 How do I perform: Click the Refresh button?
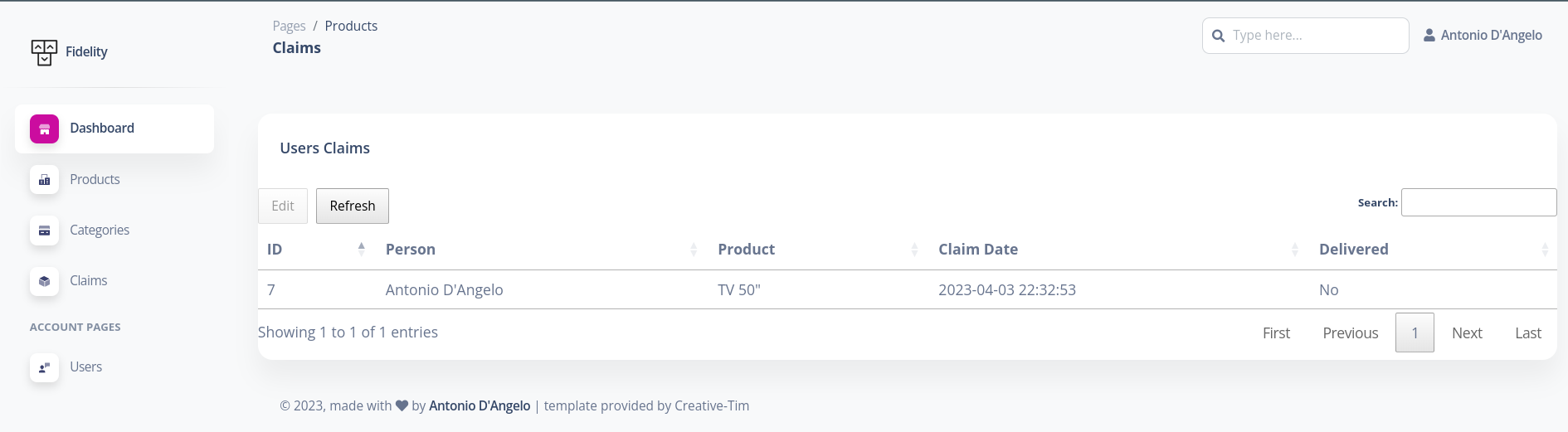pyautogui.click(x=353, y=206)
